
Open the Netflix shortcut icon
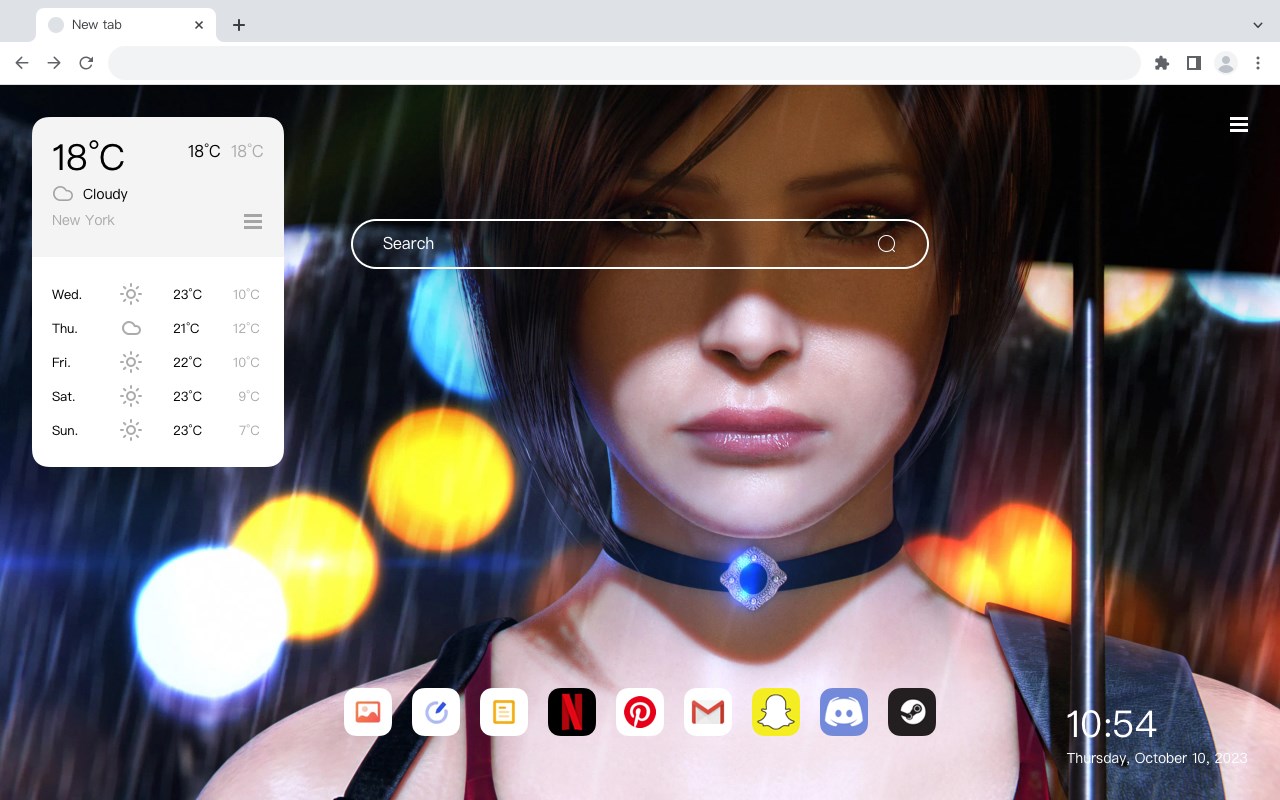coord(572,712)
